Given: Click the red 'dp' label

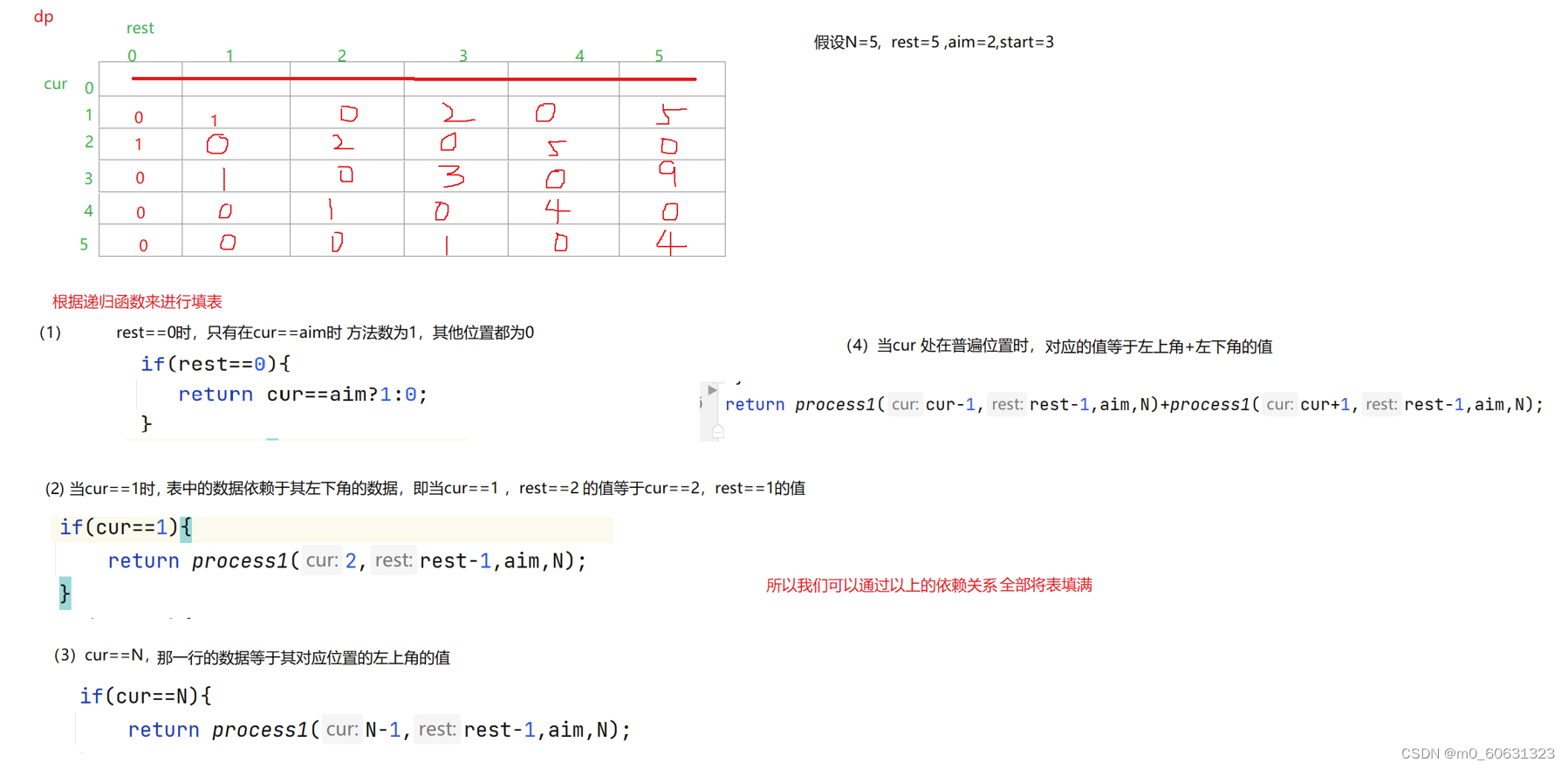Looking at the screenshot, I should coord(44,17).
